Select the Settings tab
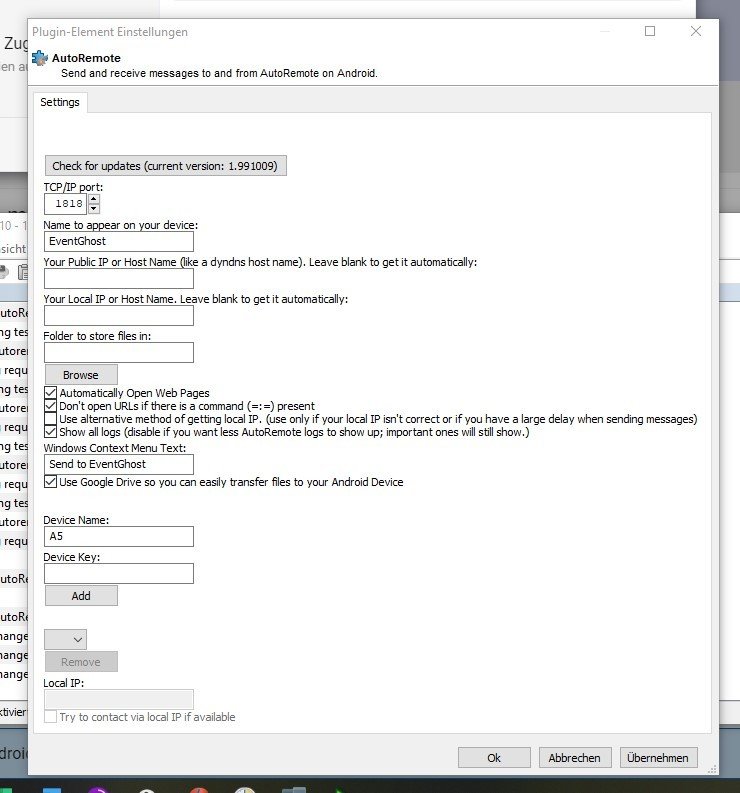The image size is (740, 793). click(60, 102)
